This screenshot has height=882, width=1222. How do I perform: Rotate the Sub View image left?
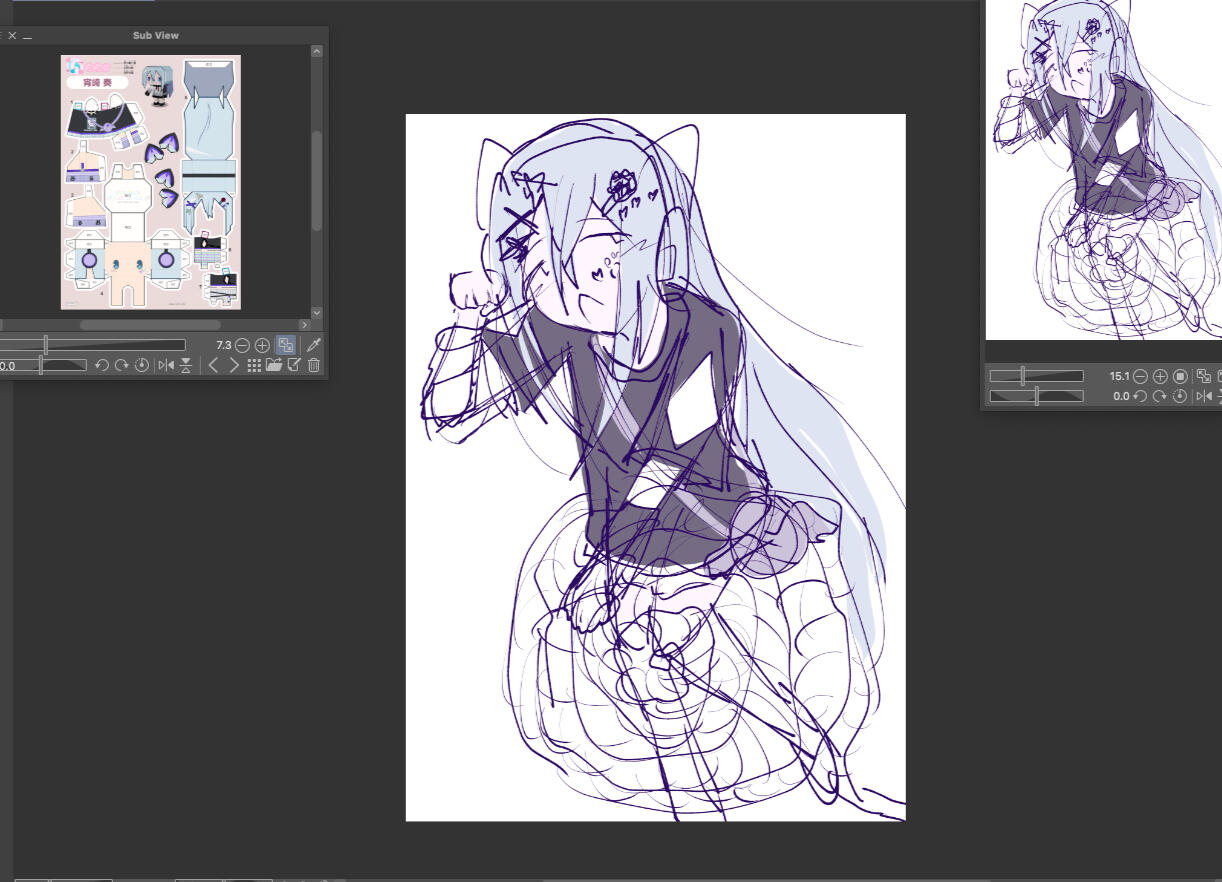click(x=101, y=366)
